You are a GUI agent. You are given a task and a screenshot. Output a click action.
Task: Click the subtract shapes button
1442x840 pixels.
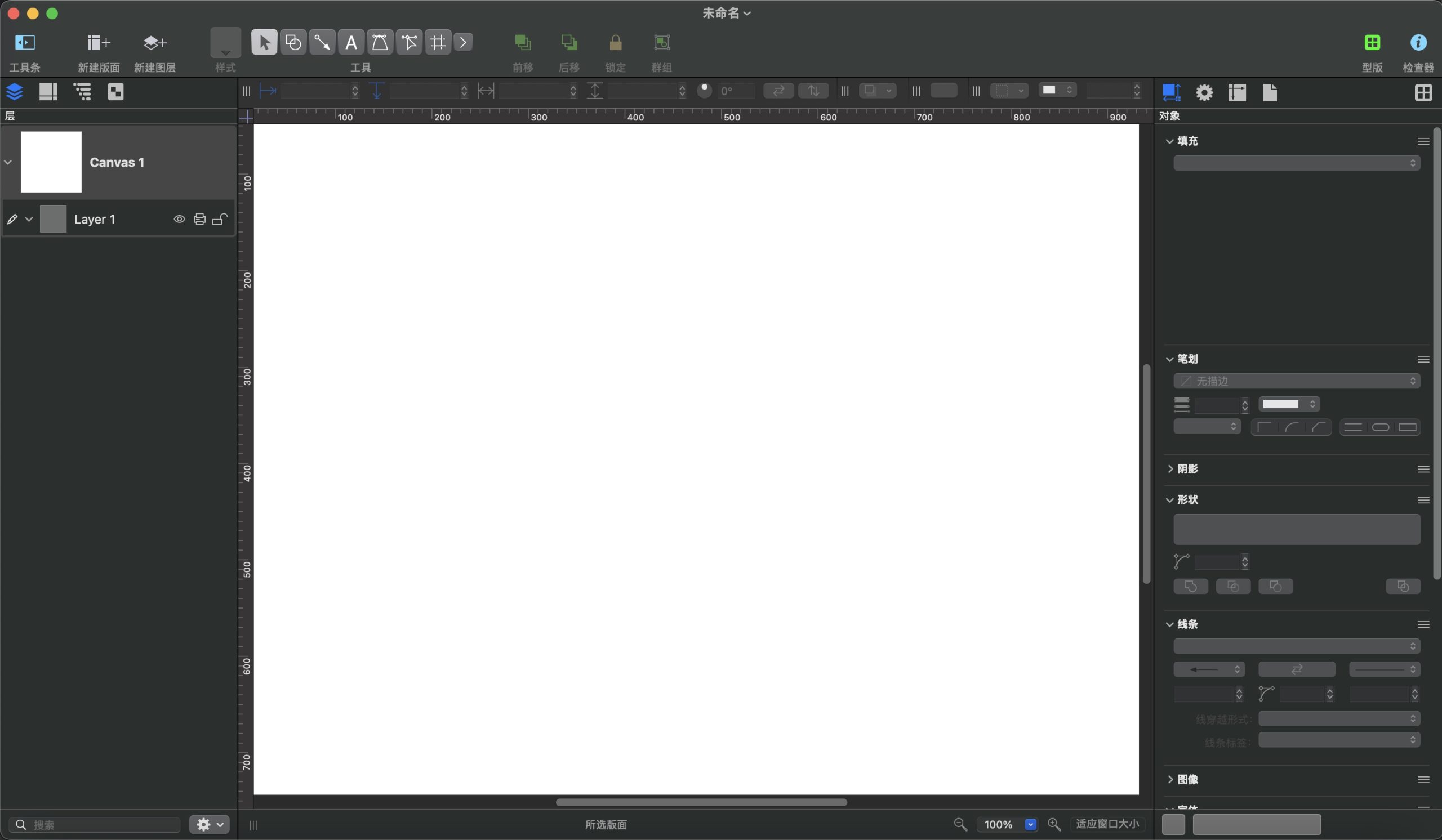coord(1275,586)
